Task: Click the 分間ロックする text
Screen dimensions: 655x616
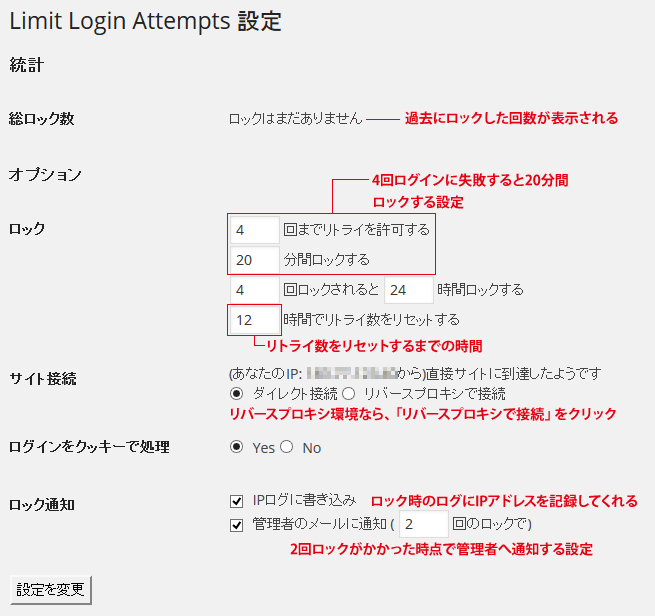Action: click(326, 260)
